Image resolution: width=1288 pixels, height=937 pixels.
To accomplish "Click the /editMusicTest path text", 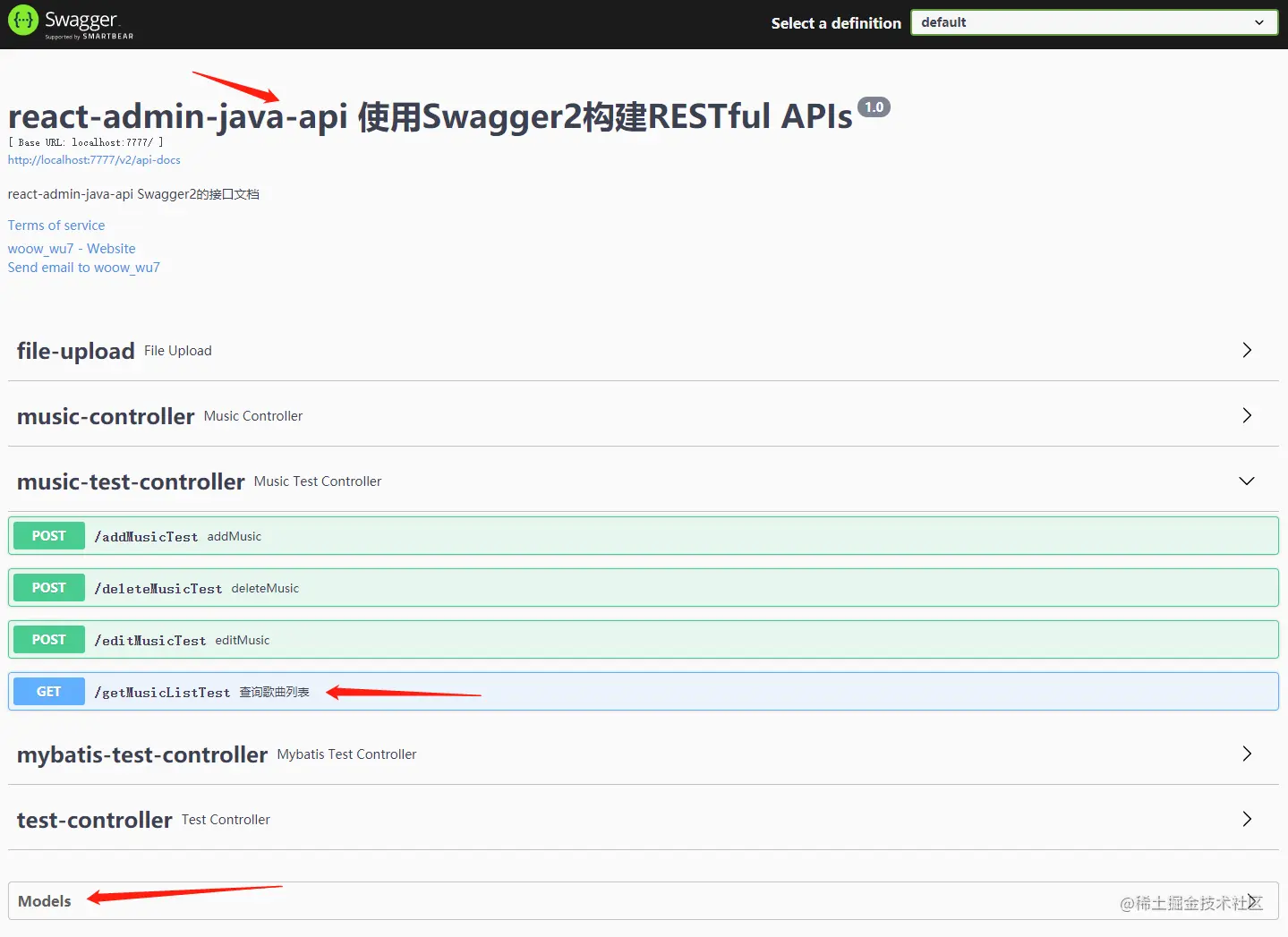I will (x=150, y=641).
